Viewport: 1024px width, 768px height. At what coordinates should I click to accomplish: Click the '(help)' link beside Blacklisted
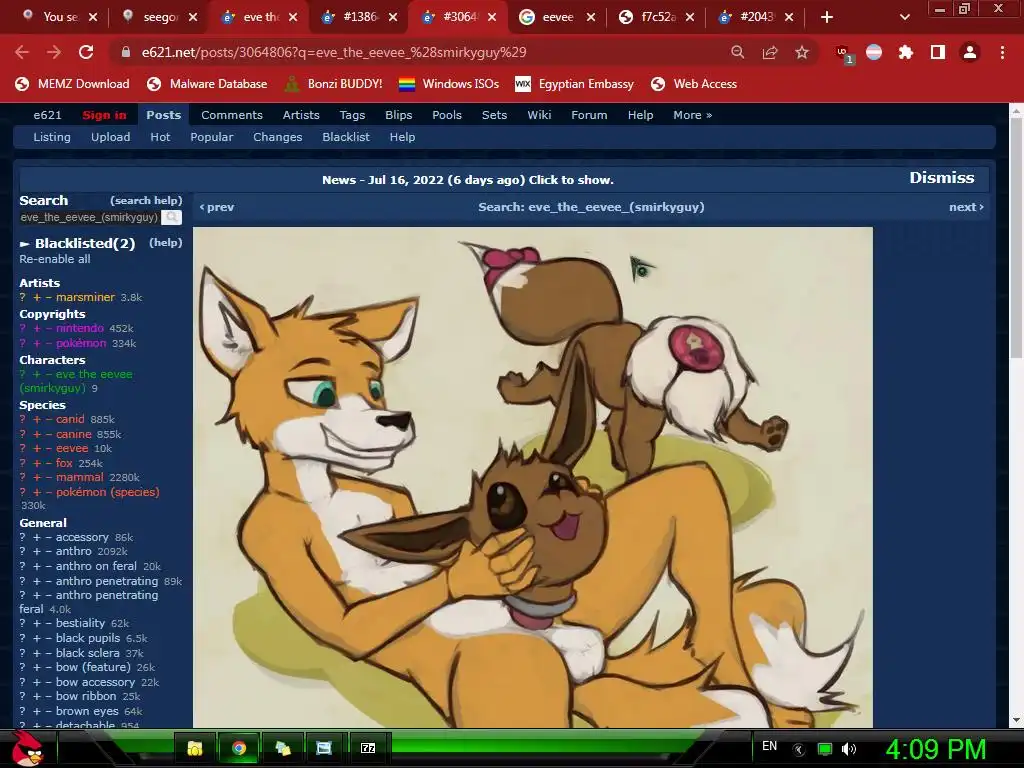[166, 242]
